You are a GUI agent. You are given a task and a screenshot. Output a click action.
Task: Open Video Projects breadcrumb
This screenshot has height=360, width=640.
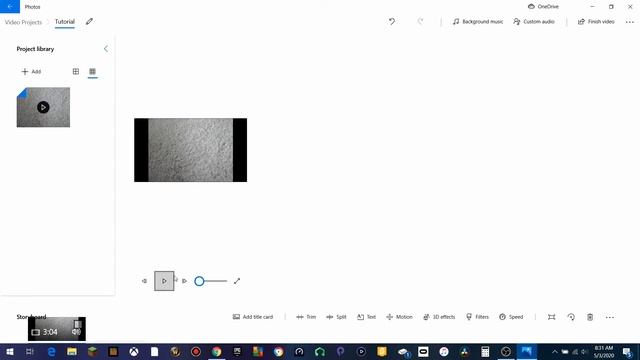click(23, 22)
